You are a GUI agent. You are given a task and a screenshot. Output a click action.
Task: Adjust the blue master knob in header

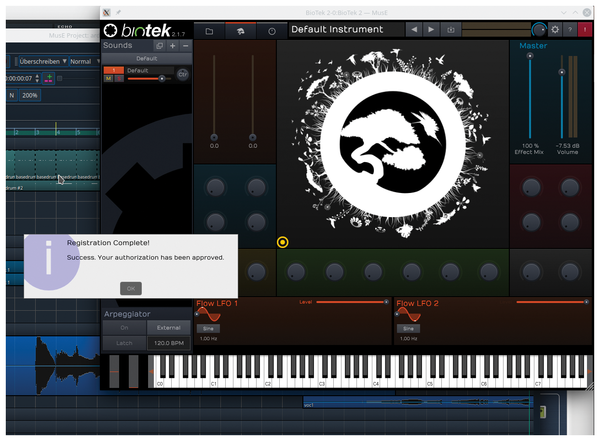[x=539, y=29]
